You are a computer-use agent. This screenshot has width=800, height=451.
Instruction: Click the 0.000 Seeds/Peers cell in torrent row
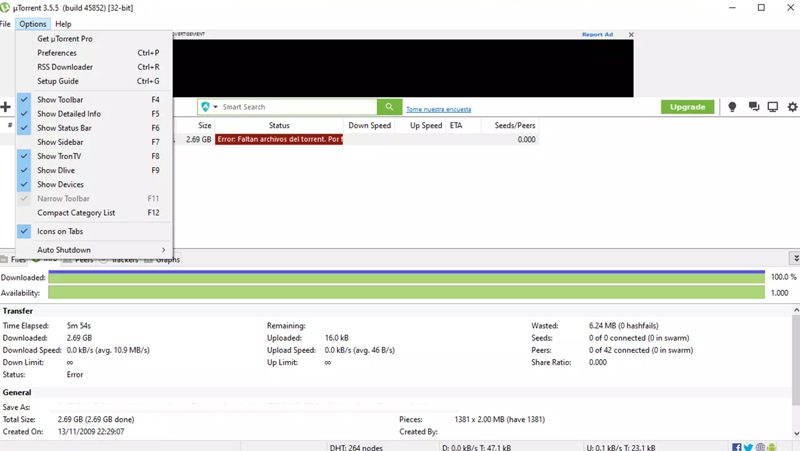coord(527,139)
